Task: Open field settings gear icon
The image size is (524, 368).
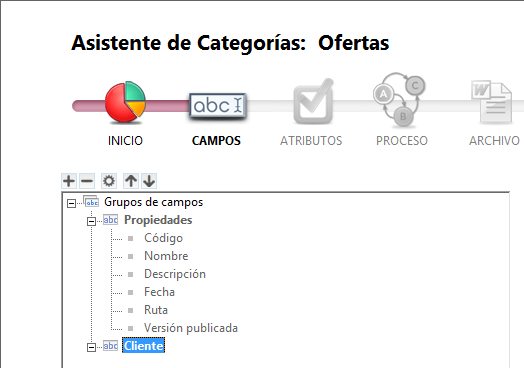Action: point(109,181)
